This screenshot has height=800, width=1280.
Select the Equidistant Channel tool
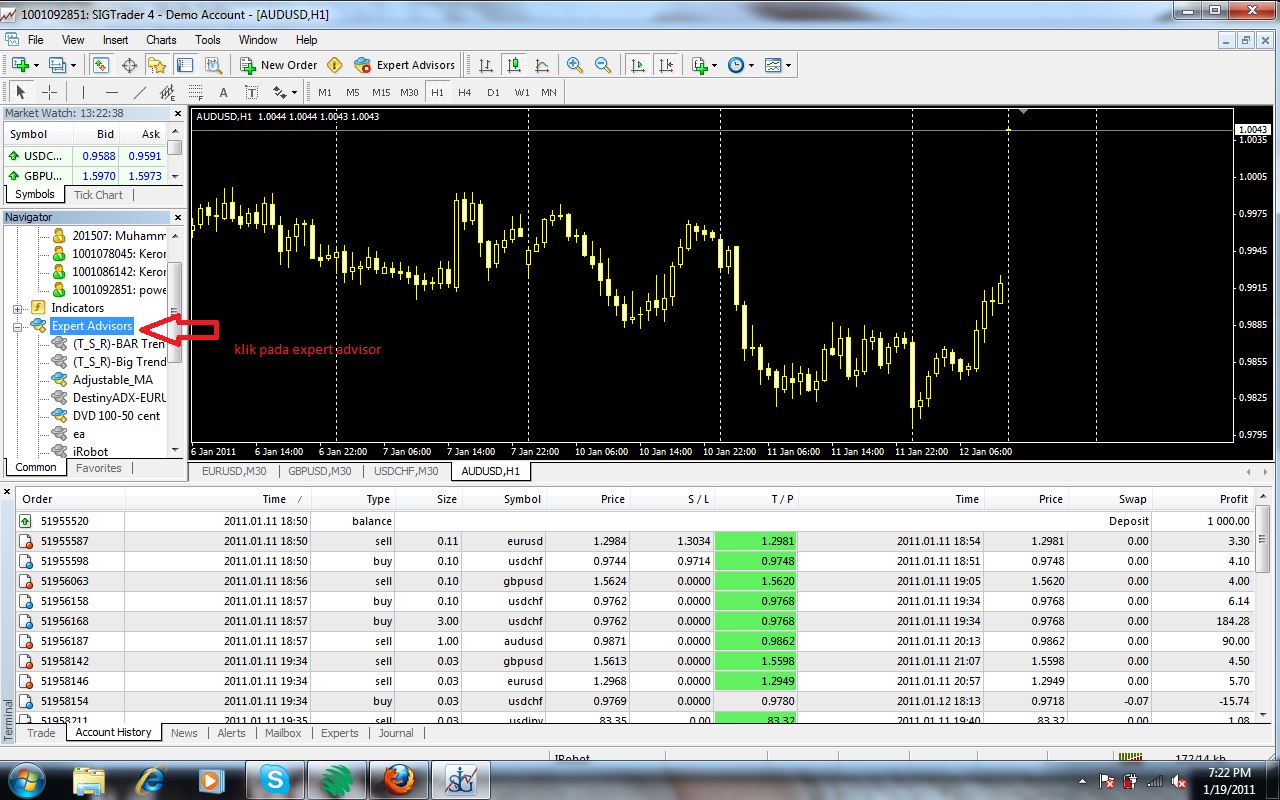tap(167, 92)
